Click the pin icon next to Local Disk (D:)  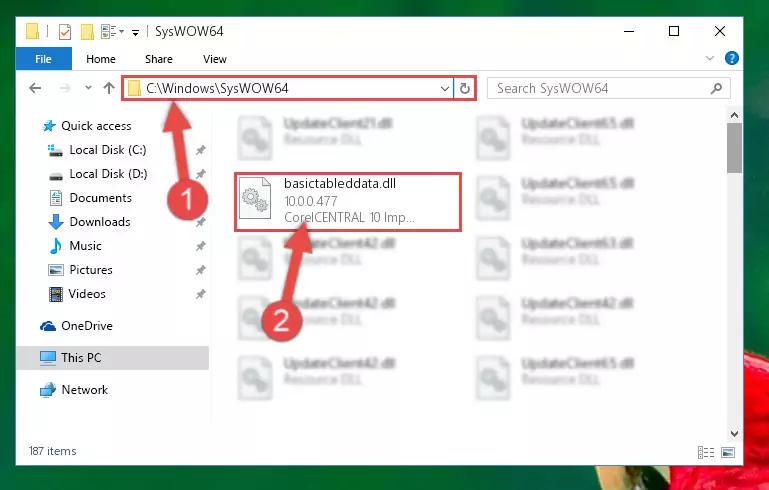(x=201, y=174)
